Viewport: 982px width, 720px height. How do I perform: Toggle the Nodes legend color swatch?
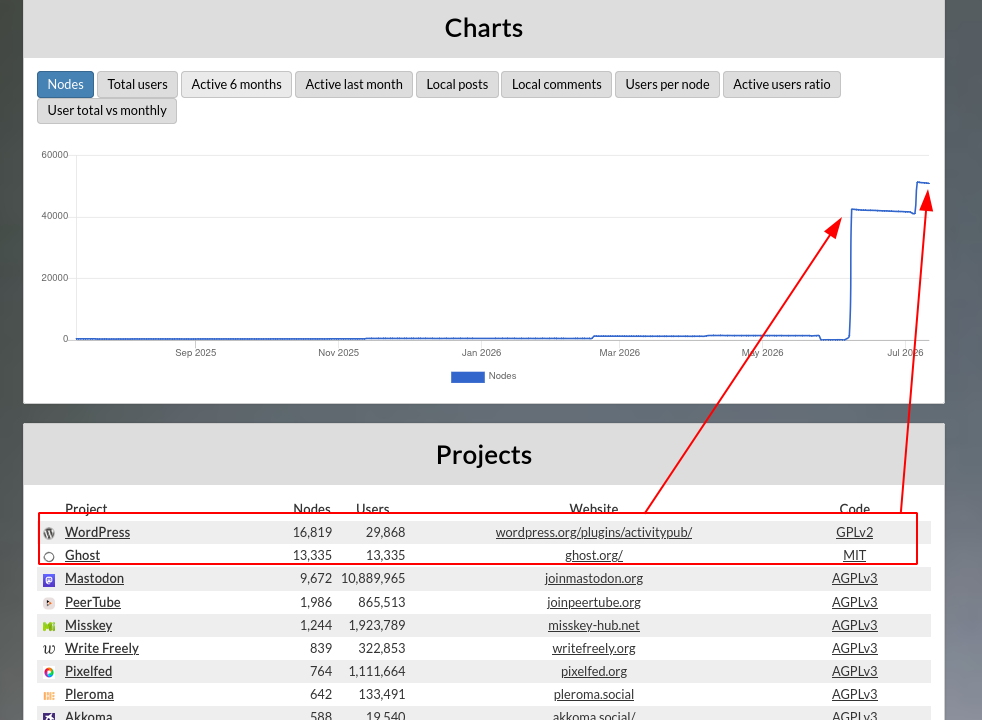pos(468,377)
